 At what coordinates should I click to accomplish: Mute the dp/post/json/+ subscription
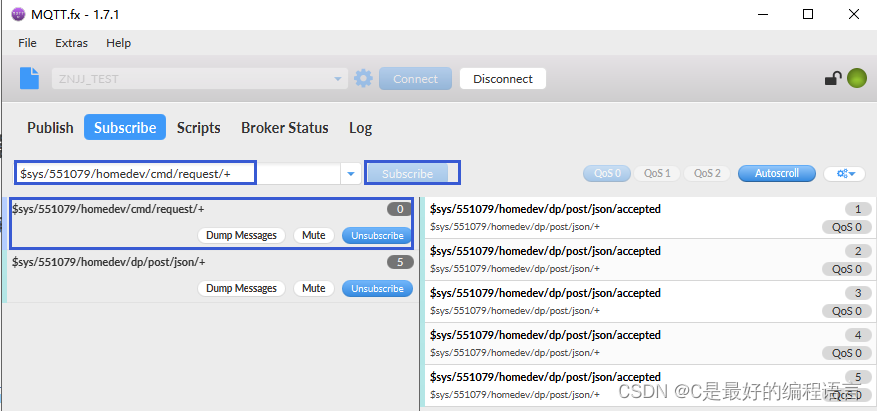coord(314,289)
